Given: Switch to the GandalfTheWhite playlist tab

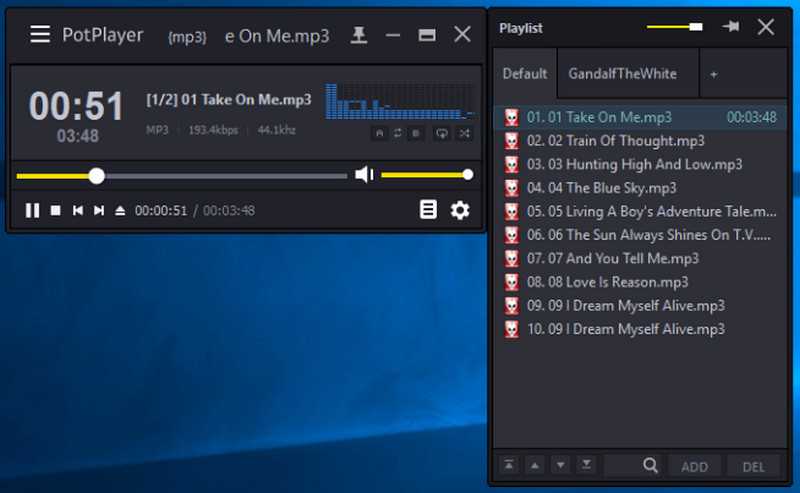Looking at the screenshot, I should tap(622, 74).
